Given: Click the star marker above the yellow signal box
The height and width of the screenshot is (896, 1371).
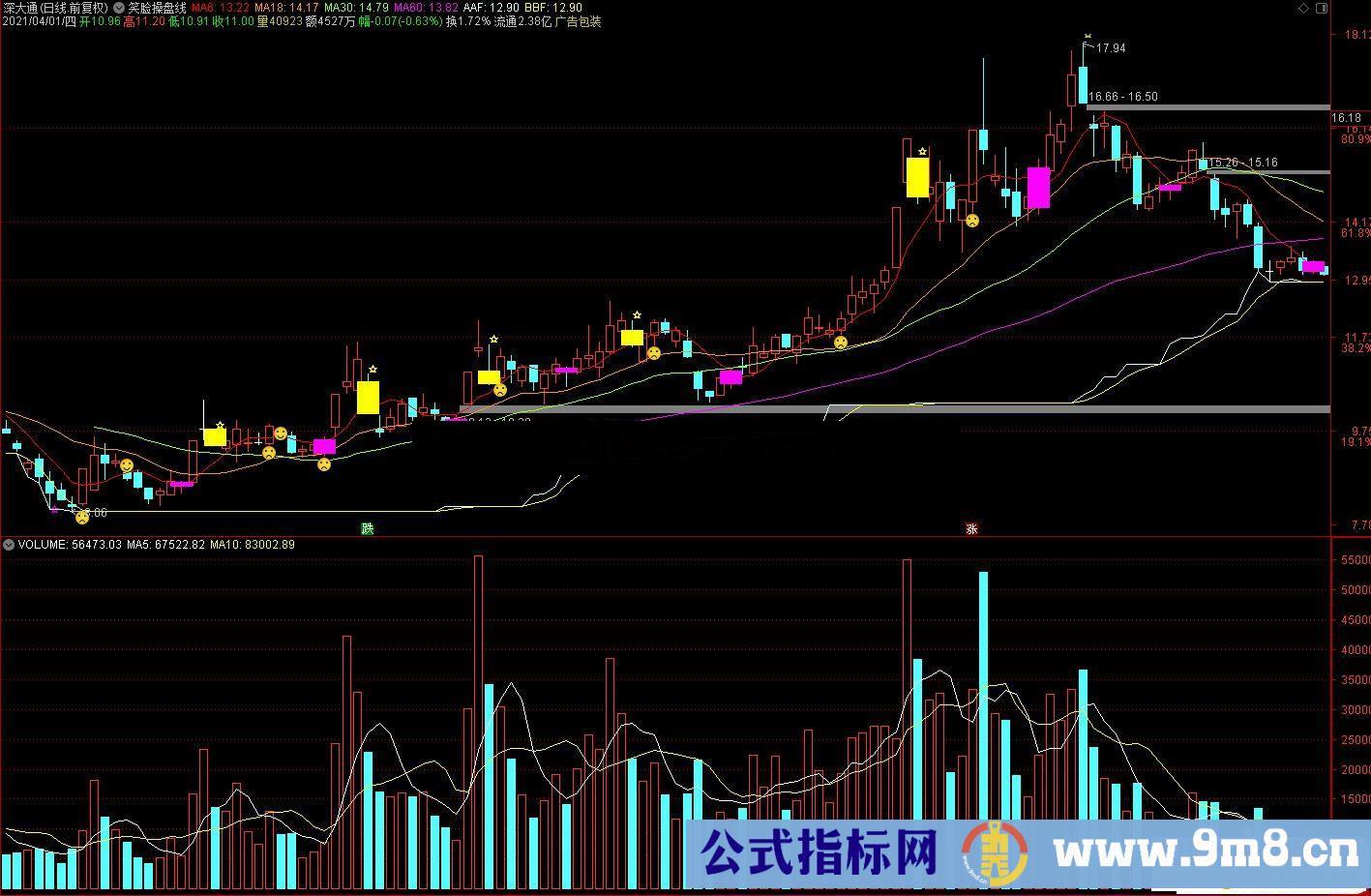Looking at the screenshot, I should (x=921, y=151).
